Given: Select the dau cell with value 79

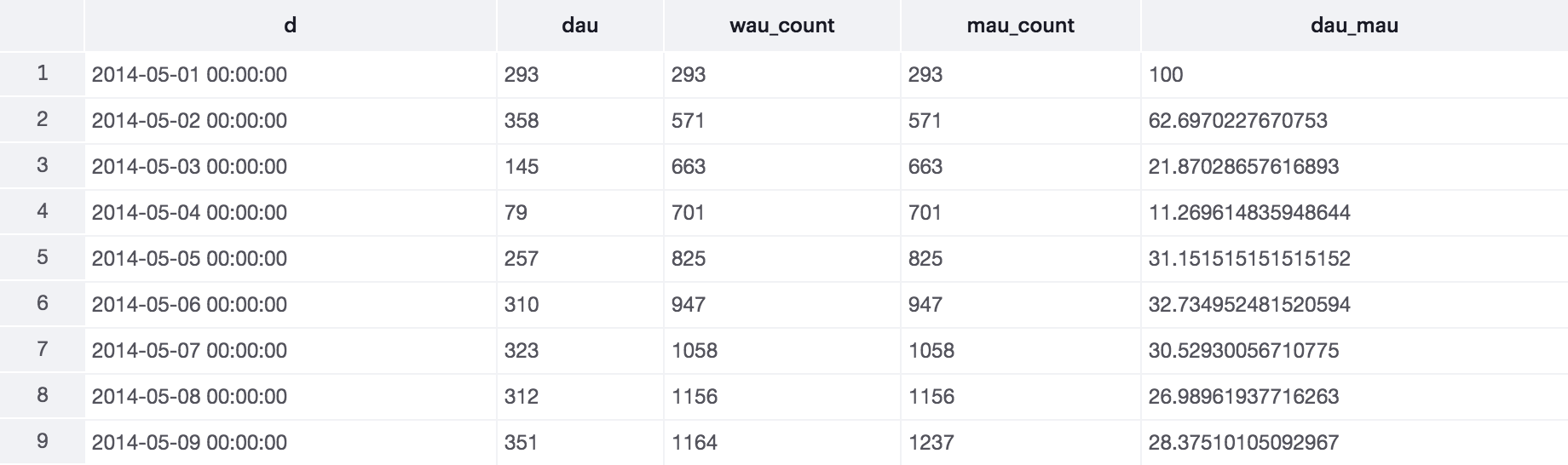Looking at the screenshot, I should click(x=516, y=213).
